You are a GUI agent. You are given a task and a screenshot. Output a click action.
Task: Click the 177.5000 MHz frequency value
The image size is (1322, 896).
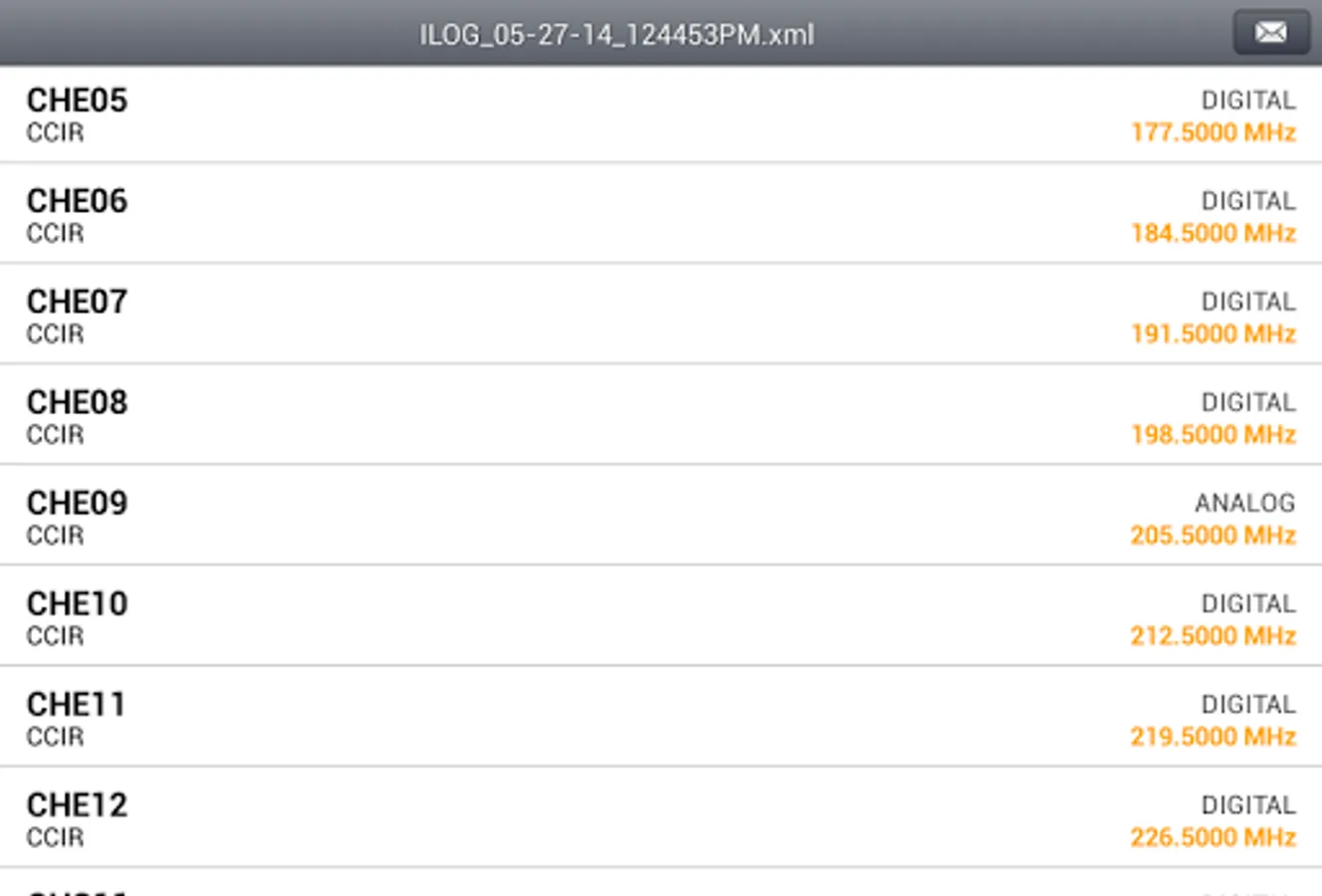point(1212,132)
